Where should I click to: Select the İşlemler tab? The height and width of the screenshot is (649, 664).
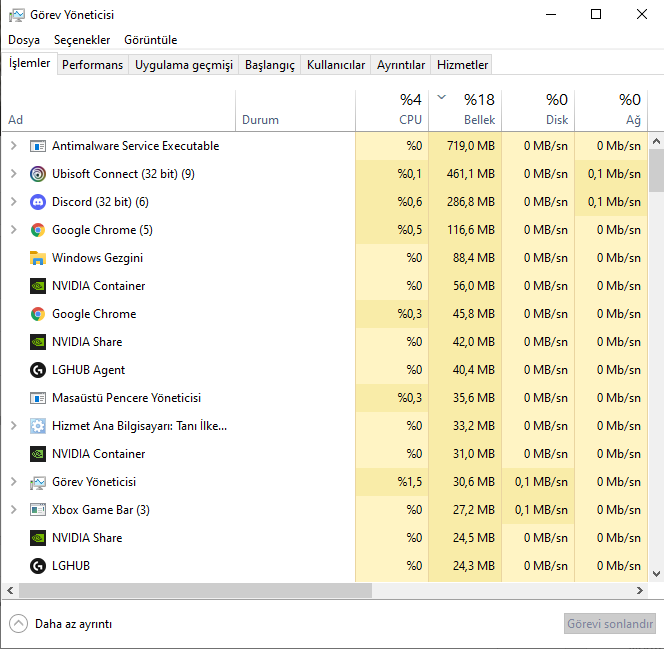click(x=30, y=63)
